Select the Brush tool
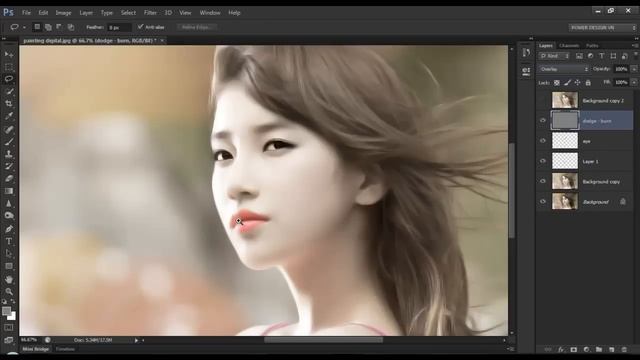Screen dimensions: 640x360 point(9,142)
